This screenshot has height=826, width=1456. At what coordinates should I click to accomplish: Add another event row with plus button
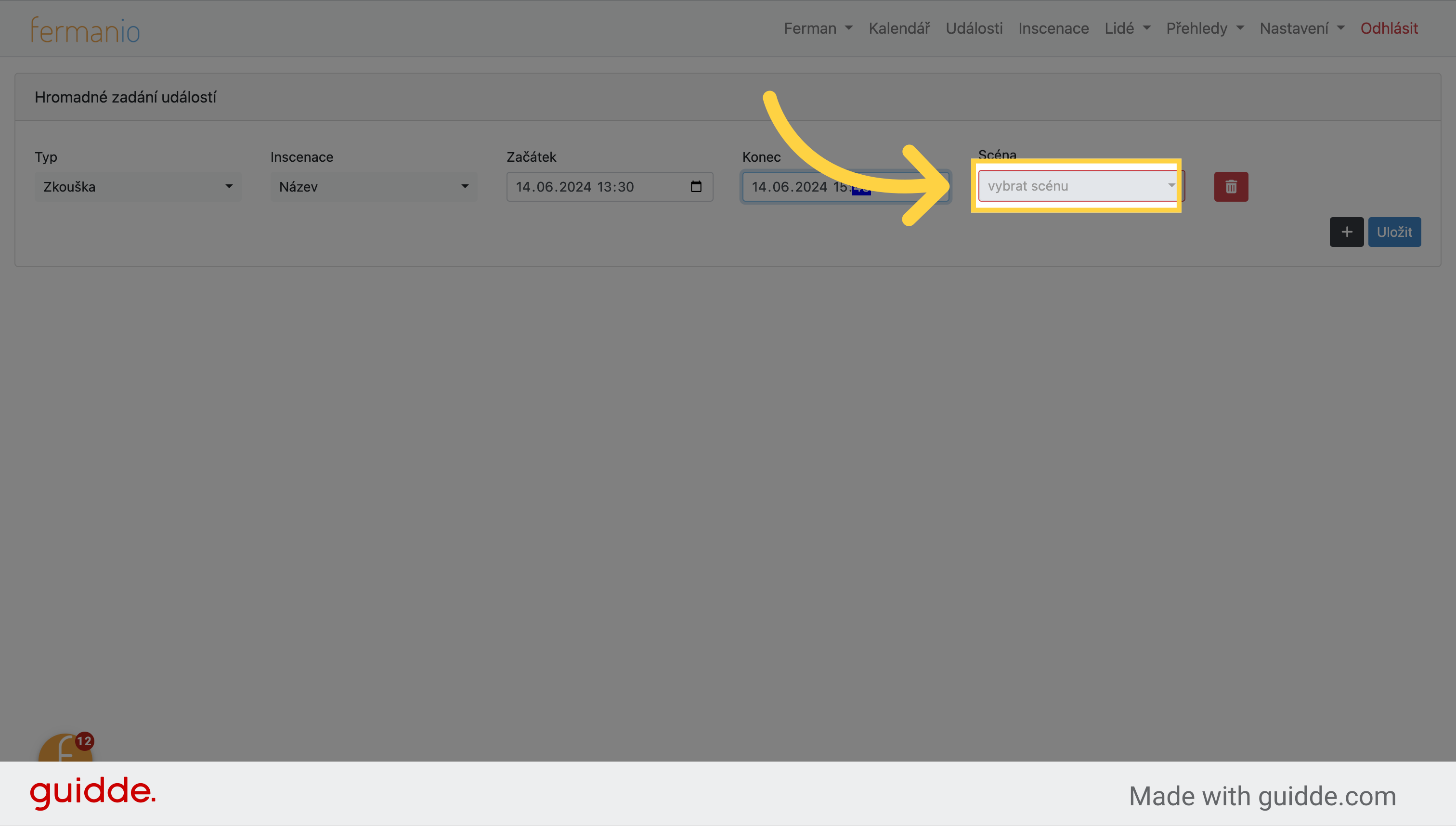(x=1346, y=232)
